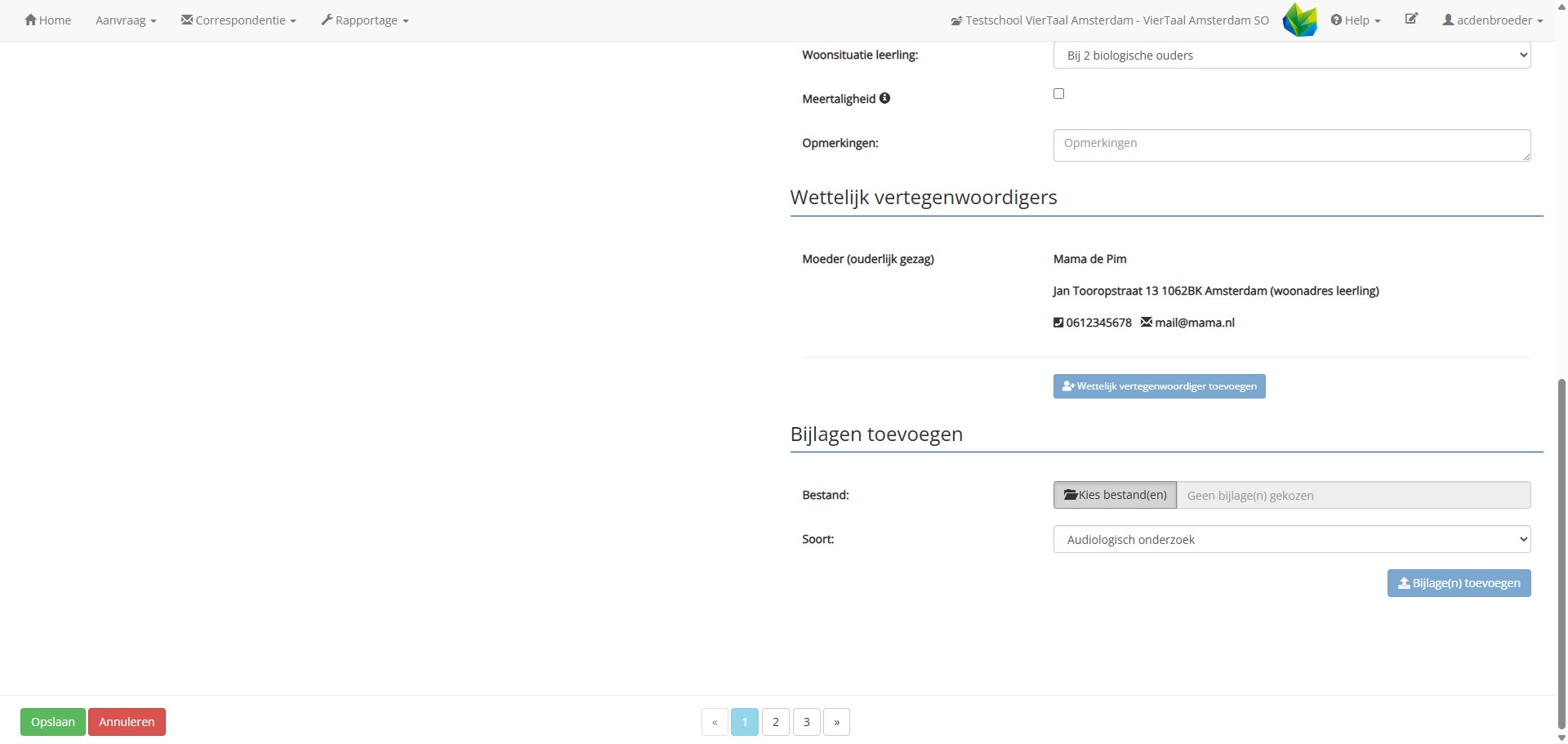Open the Rapportage menu
Image resolution: width=1568 pixels, height=744 pixels.
[x=365, y=20]
